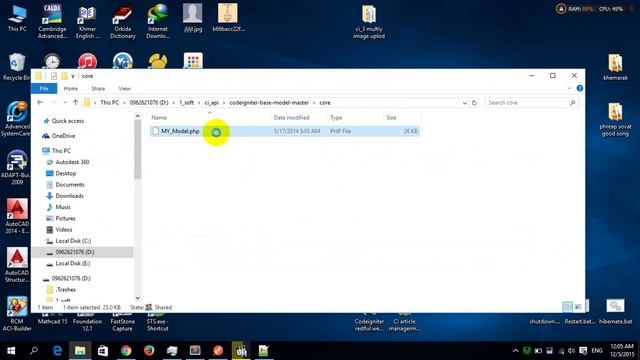
Task: Open the Share ribbon tab
Action: (98, 89)
